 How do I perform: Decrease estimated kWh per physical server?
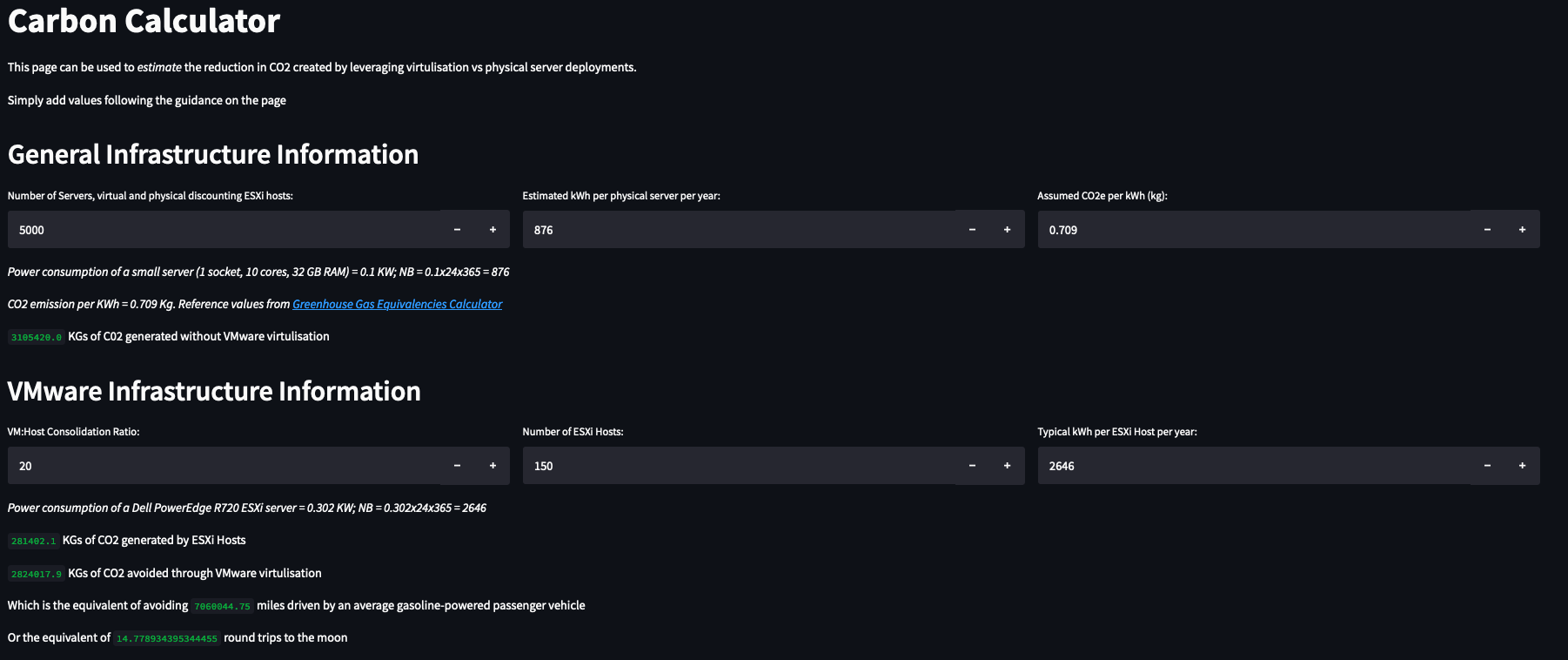click(972, 230)
